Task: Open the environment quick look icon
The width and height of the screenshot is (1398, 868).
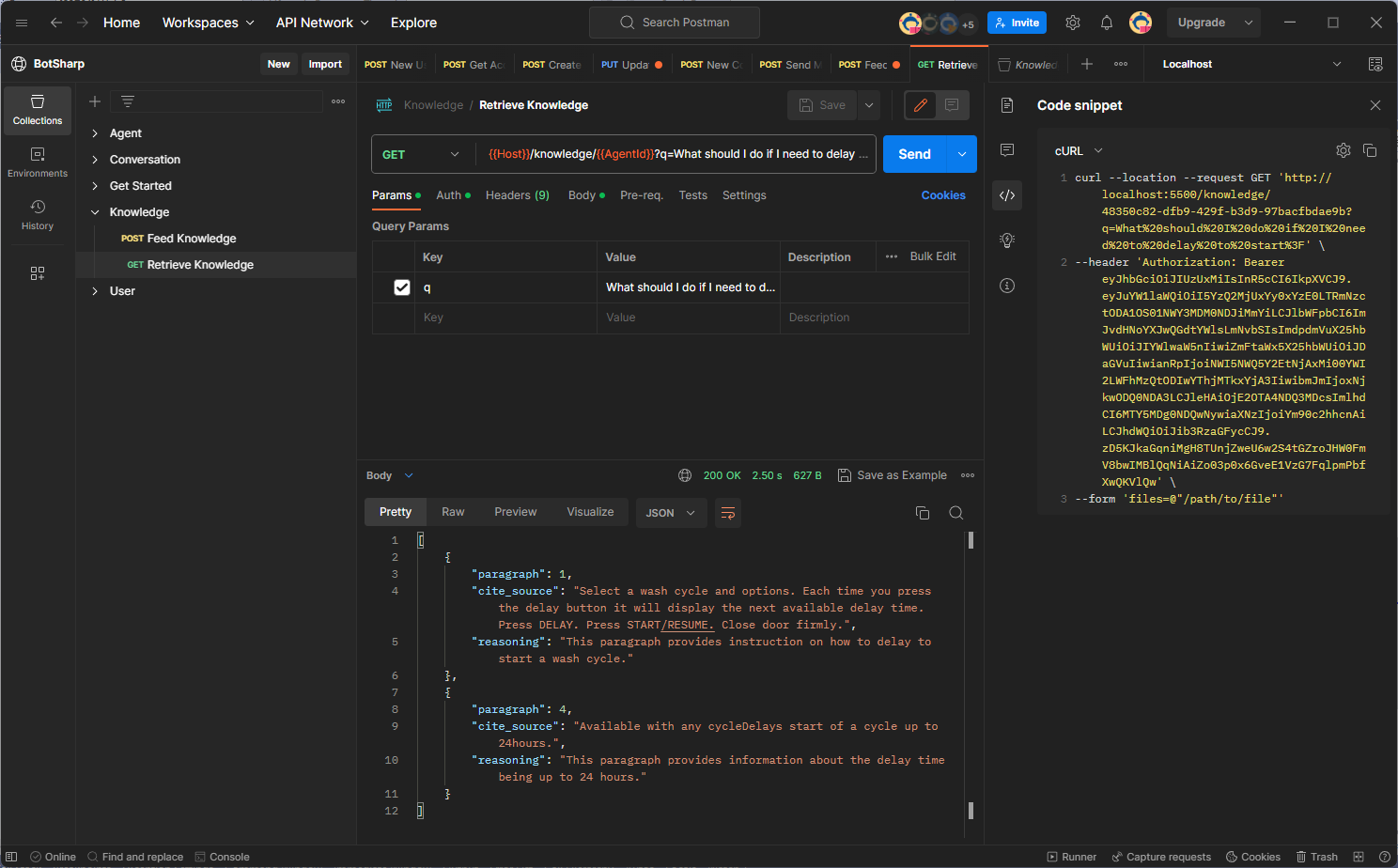Action: [1375, 64]
